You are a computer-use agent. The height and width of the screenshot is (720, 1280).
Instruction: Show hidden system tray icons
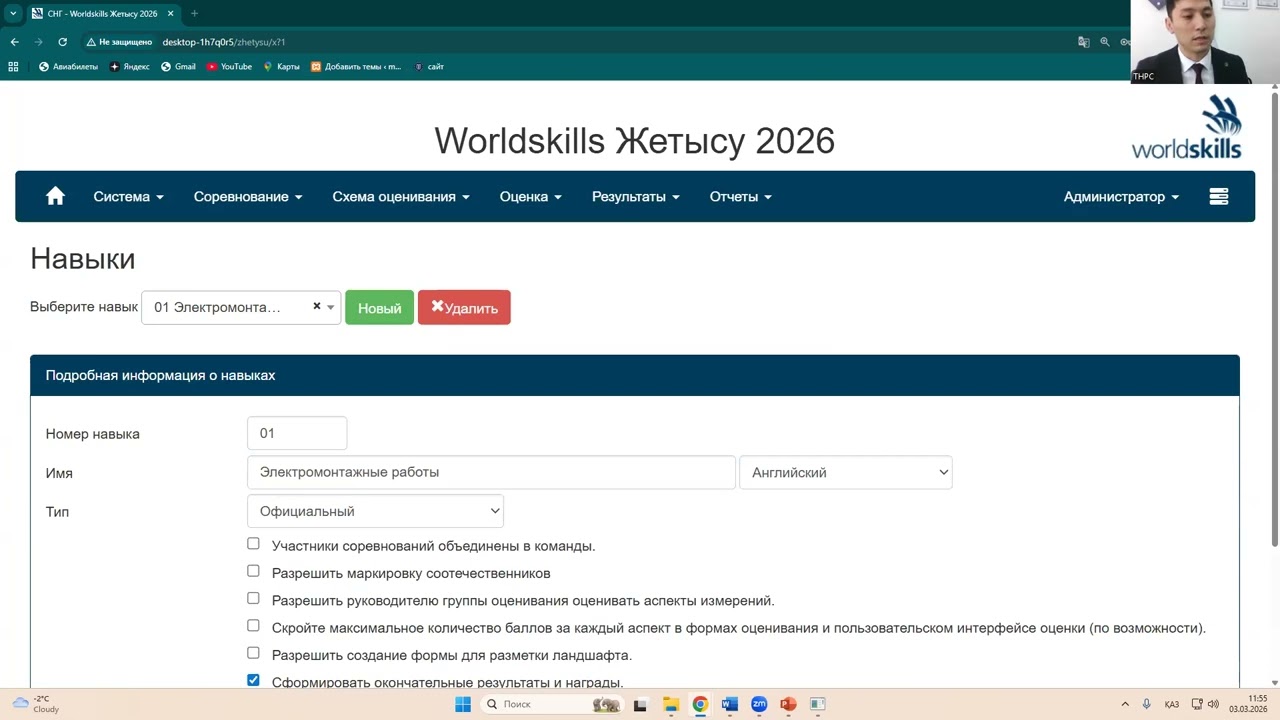tap(1125, 704)
